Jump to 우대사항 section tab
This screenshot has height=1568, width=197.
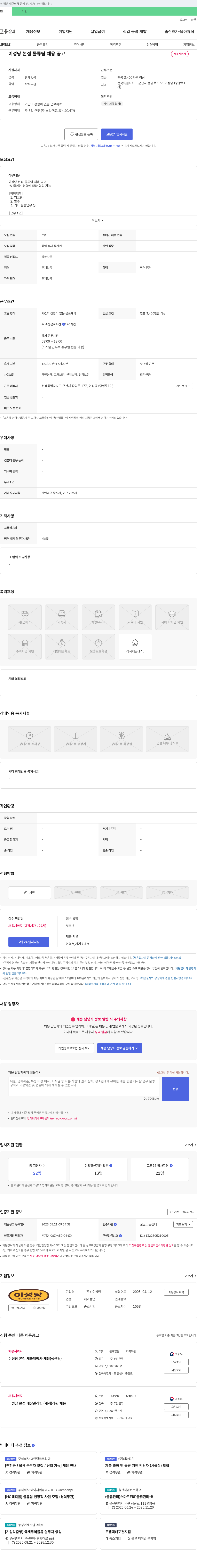pos(79,44)
